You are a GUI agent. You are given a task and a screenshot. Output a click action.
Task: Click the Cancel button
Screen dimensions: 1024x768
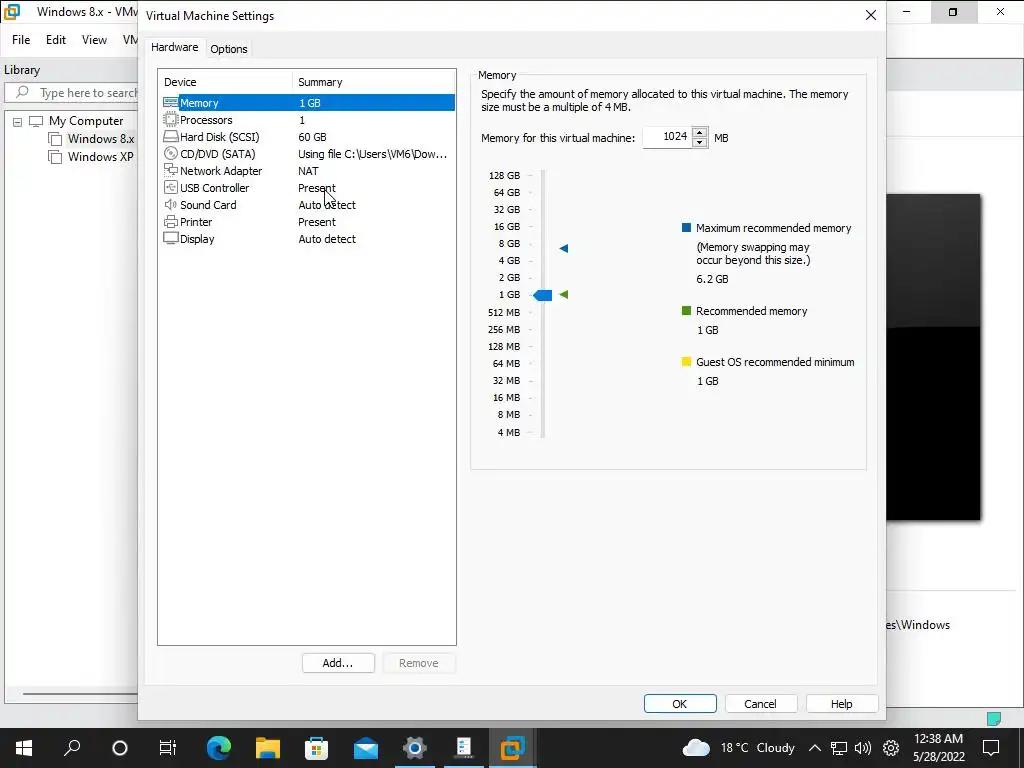tap(760, 703)
